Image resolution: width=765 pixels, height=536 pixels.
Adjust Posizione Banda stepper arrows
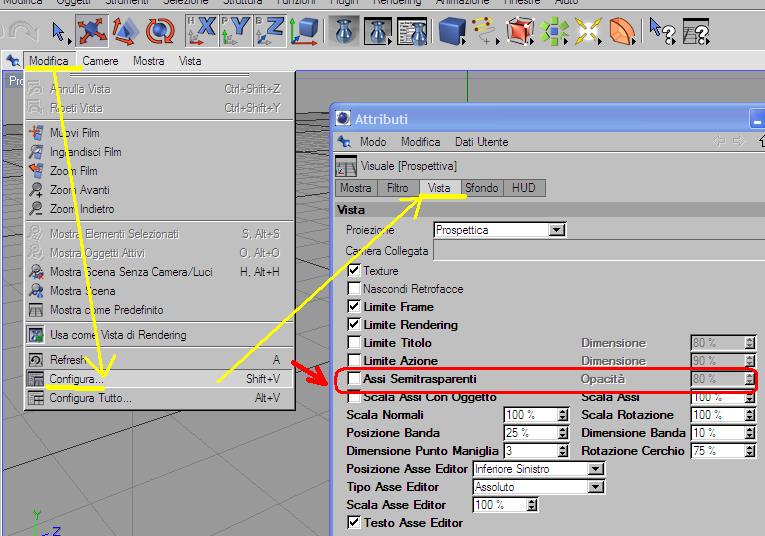pos(563,433)
